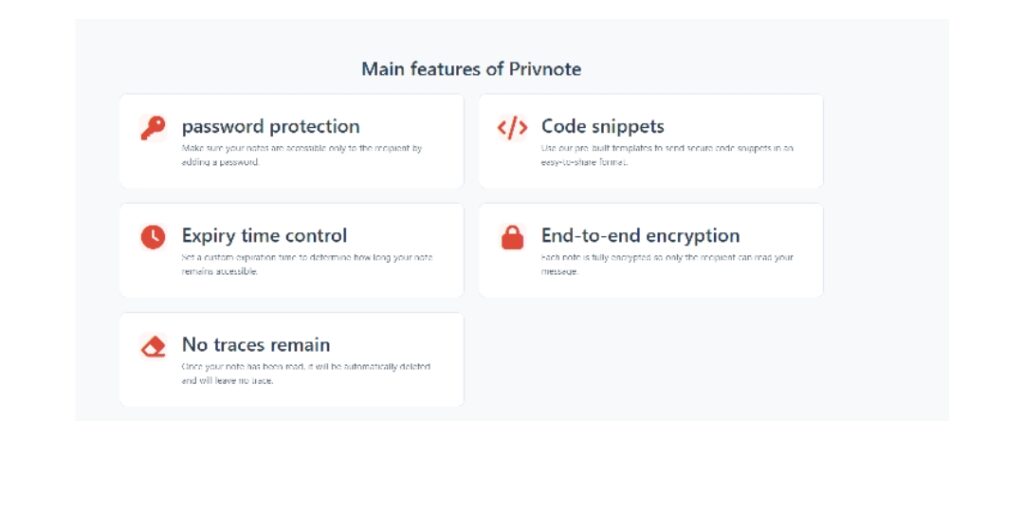The height and width of the screenshot is (513, 1024).
Task: Click the red clock icon
Action: pyautogui.click(x=153, y=237)
